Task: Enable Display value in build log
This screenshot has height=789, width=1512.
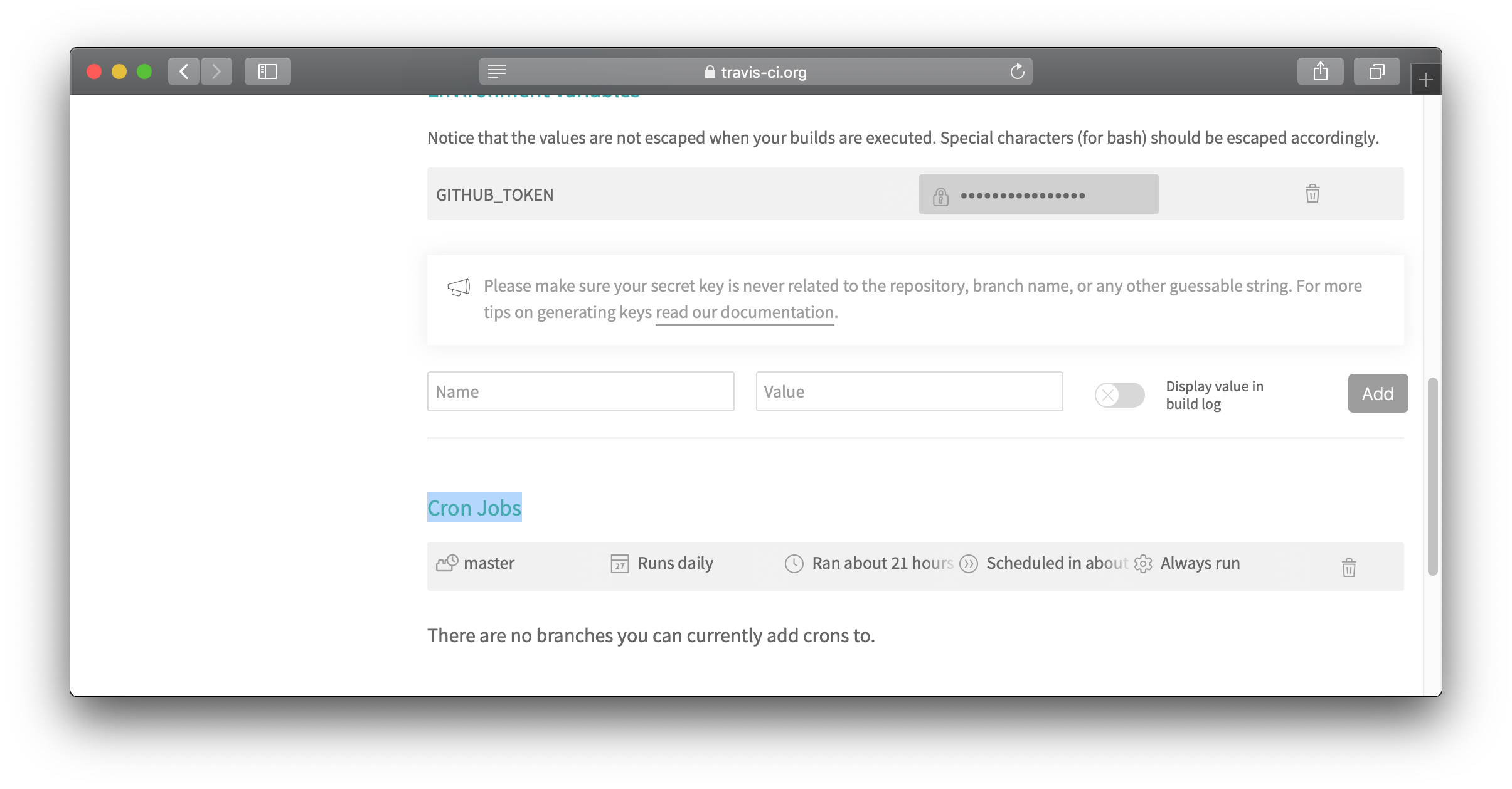Action: click(1119, 395)
